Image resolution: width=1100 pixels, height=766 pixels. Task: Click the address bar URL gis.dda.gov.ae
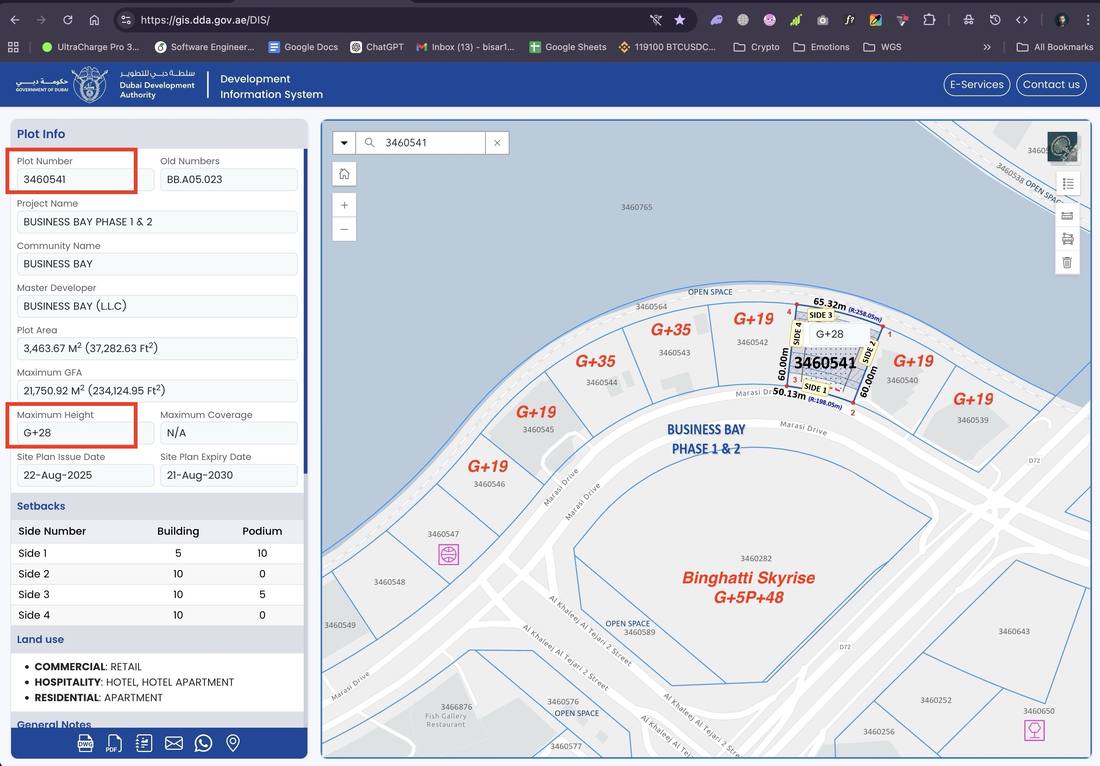(x=205, y=20)
